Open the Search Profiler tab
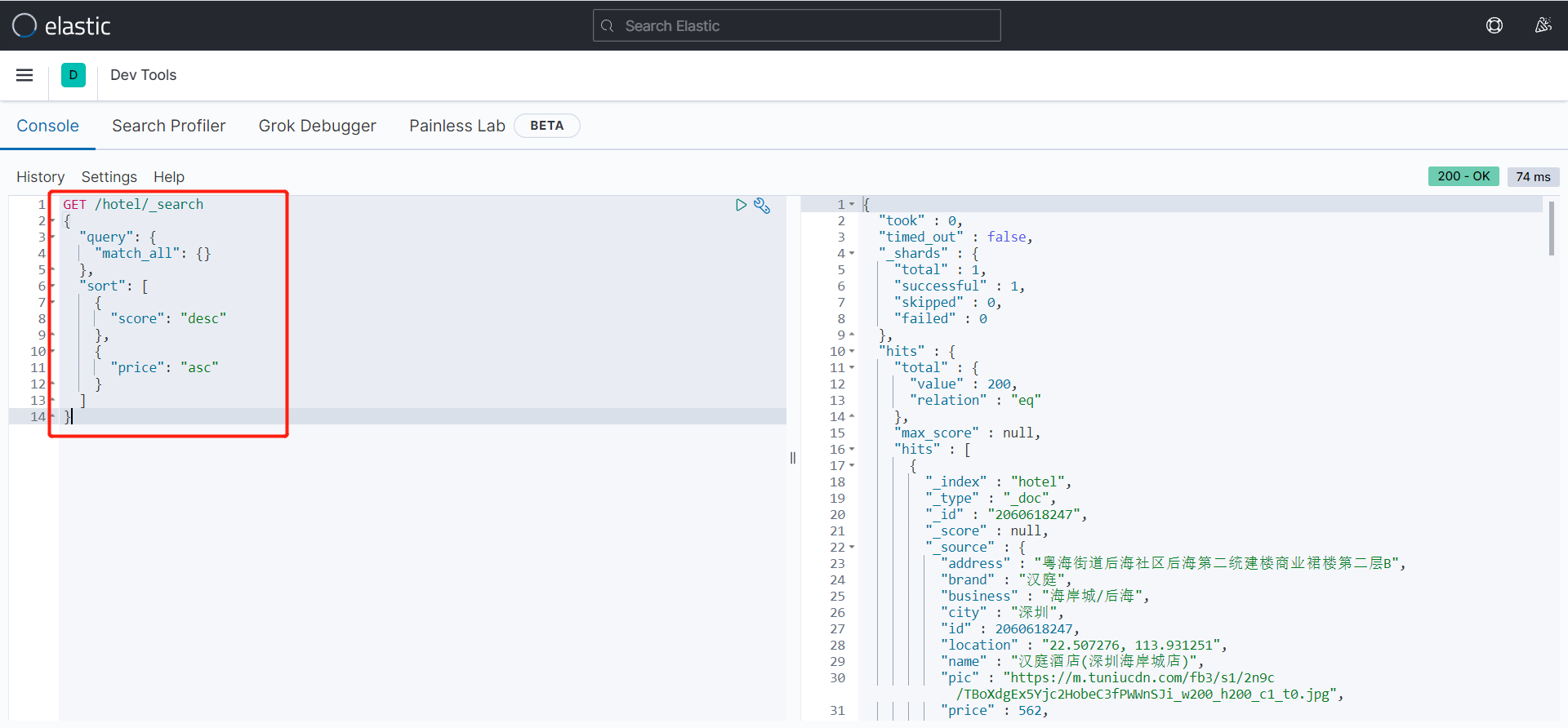Viewport: 1568px width, 728px height. tap(169, 126)
